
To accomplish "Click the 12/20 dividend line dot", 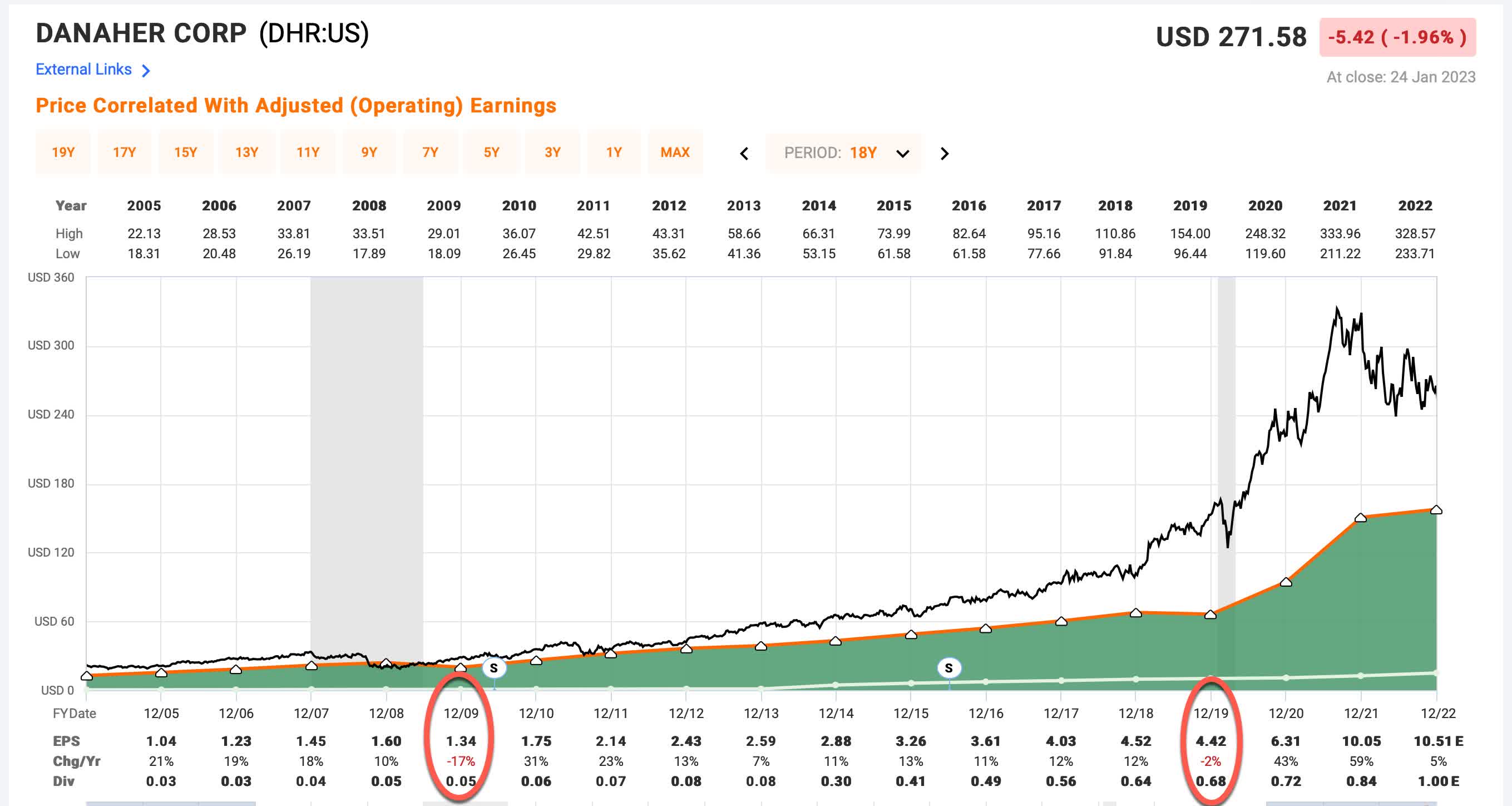I will (1286, 677).
